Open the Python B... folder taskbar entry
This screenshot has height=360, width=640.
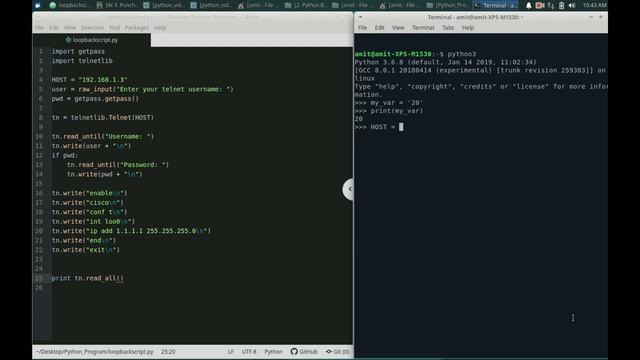[306, 5]
